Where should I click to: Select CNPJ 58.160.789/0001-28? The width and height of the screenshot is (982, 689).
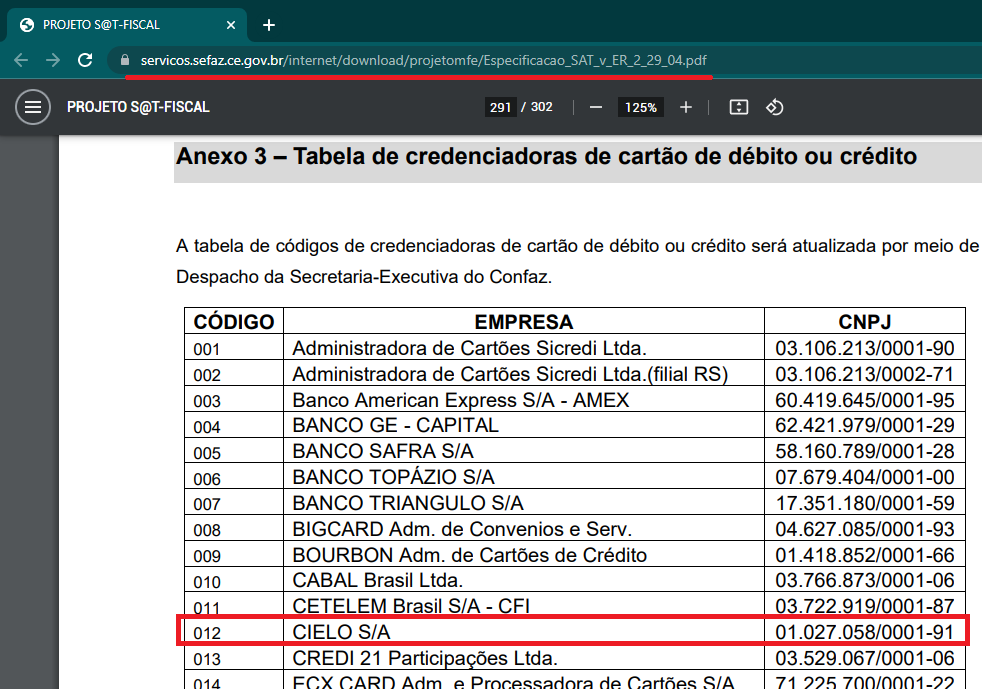[x=864, y=451]
